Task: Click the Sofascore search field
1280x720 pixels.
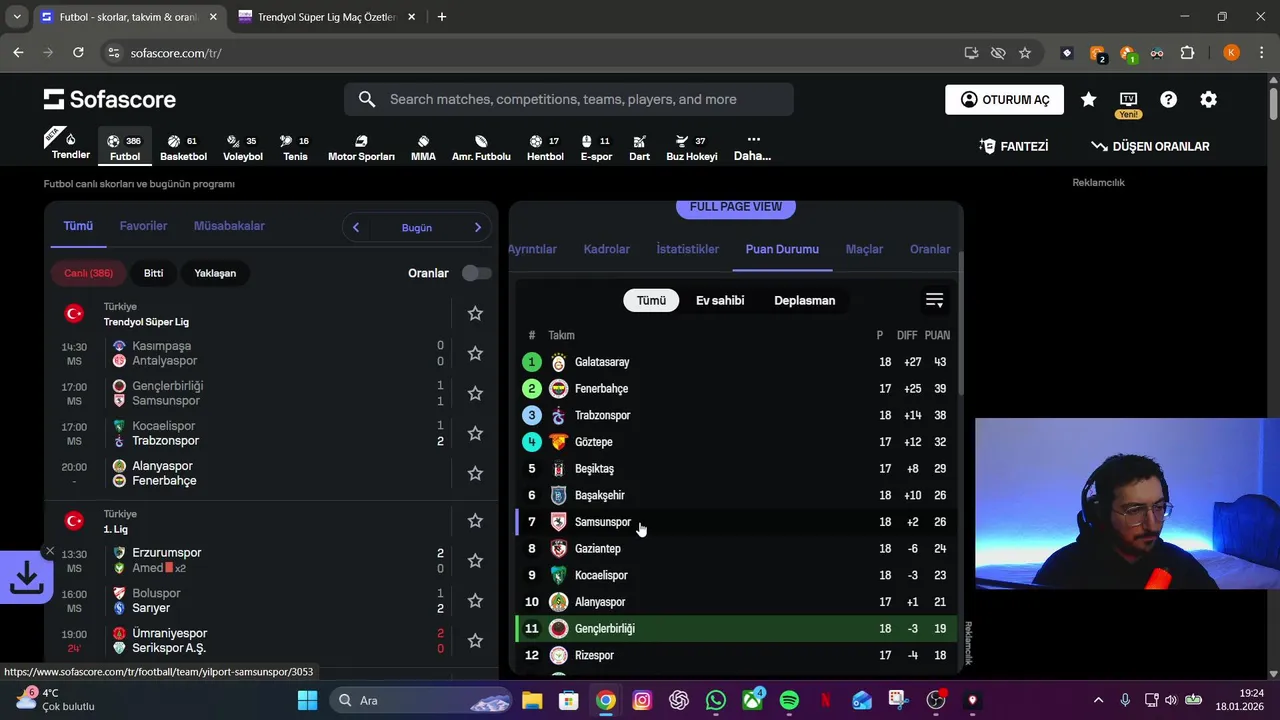Action: tap(569, 99)
